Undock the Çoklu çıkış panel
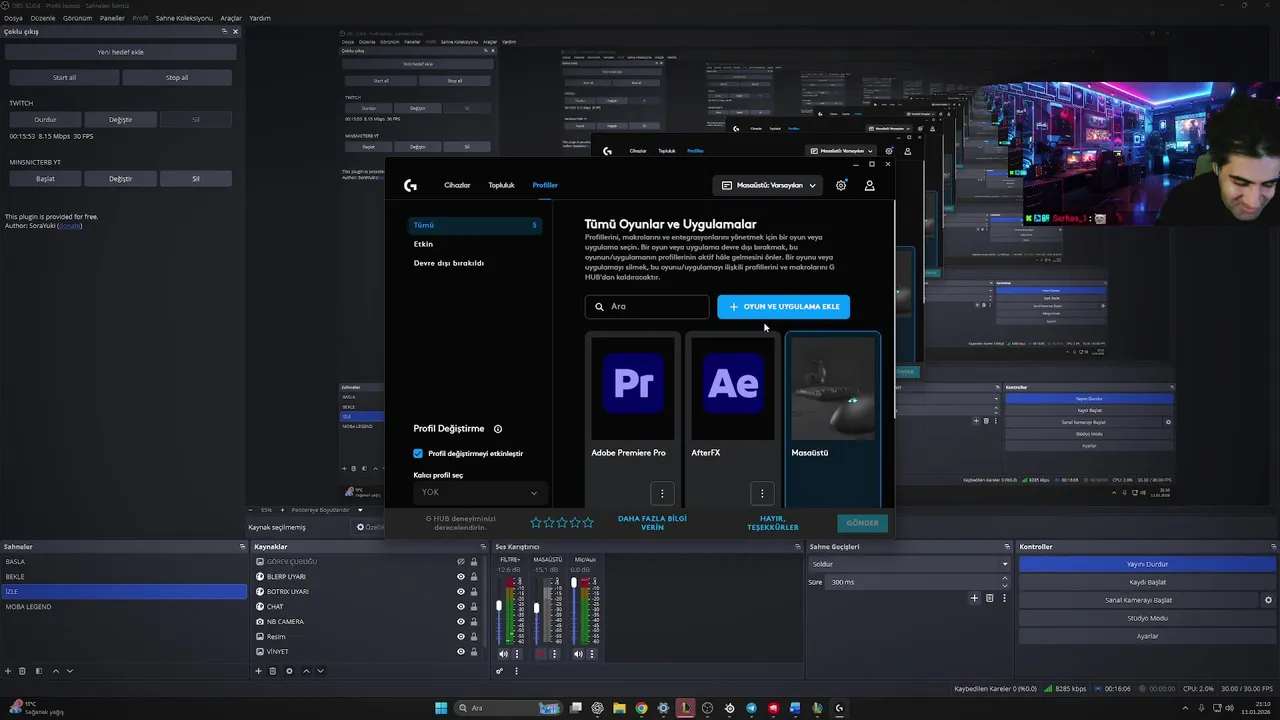 click(225, 31)
